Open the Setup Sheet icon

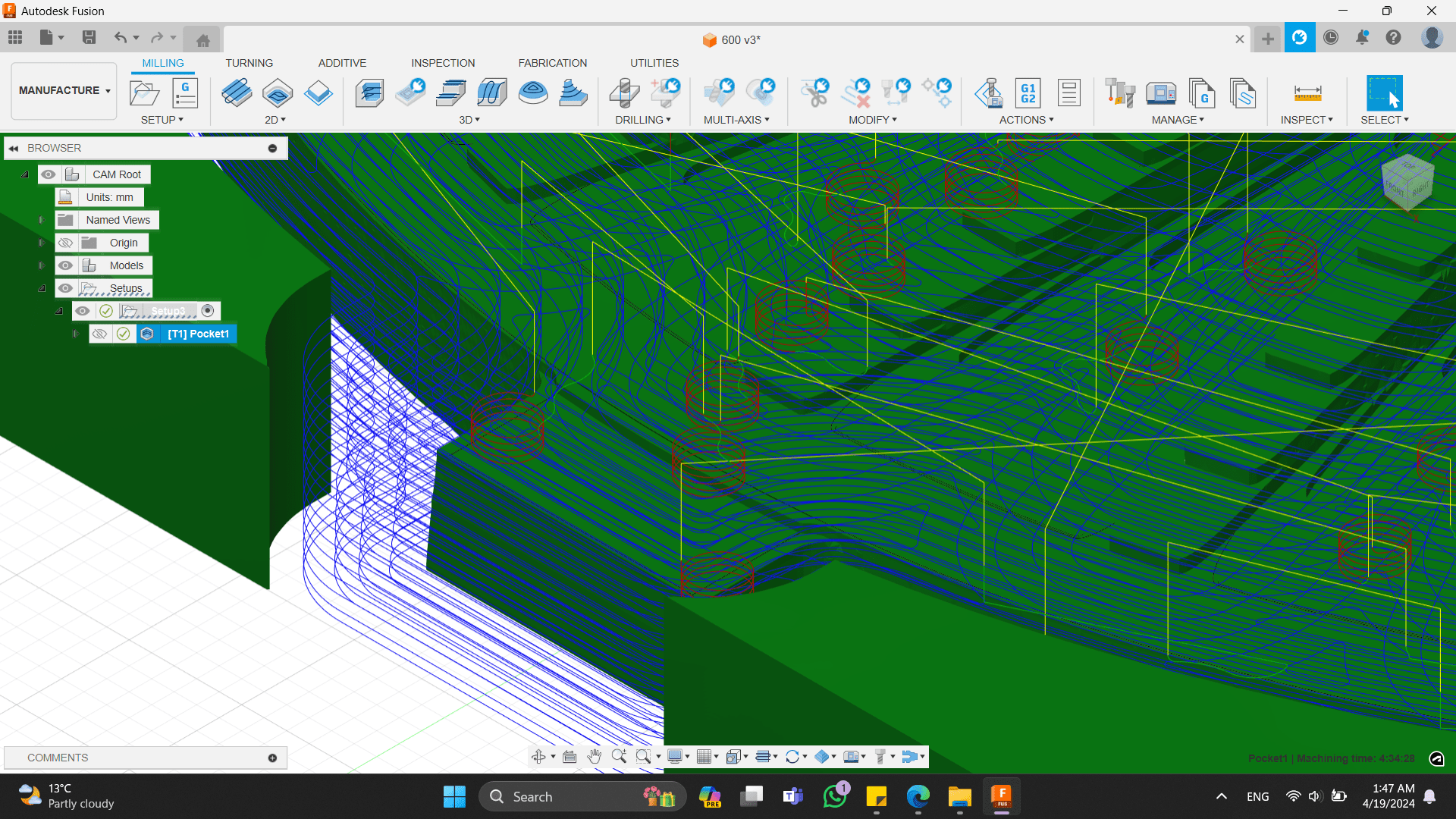[x=1069, y=93]
